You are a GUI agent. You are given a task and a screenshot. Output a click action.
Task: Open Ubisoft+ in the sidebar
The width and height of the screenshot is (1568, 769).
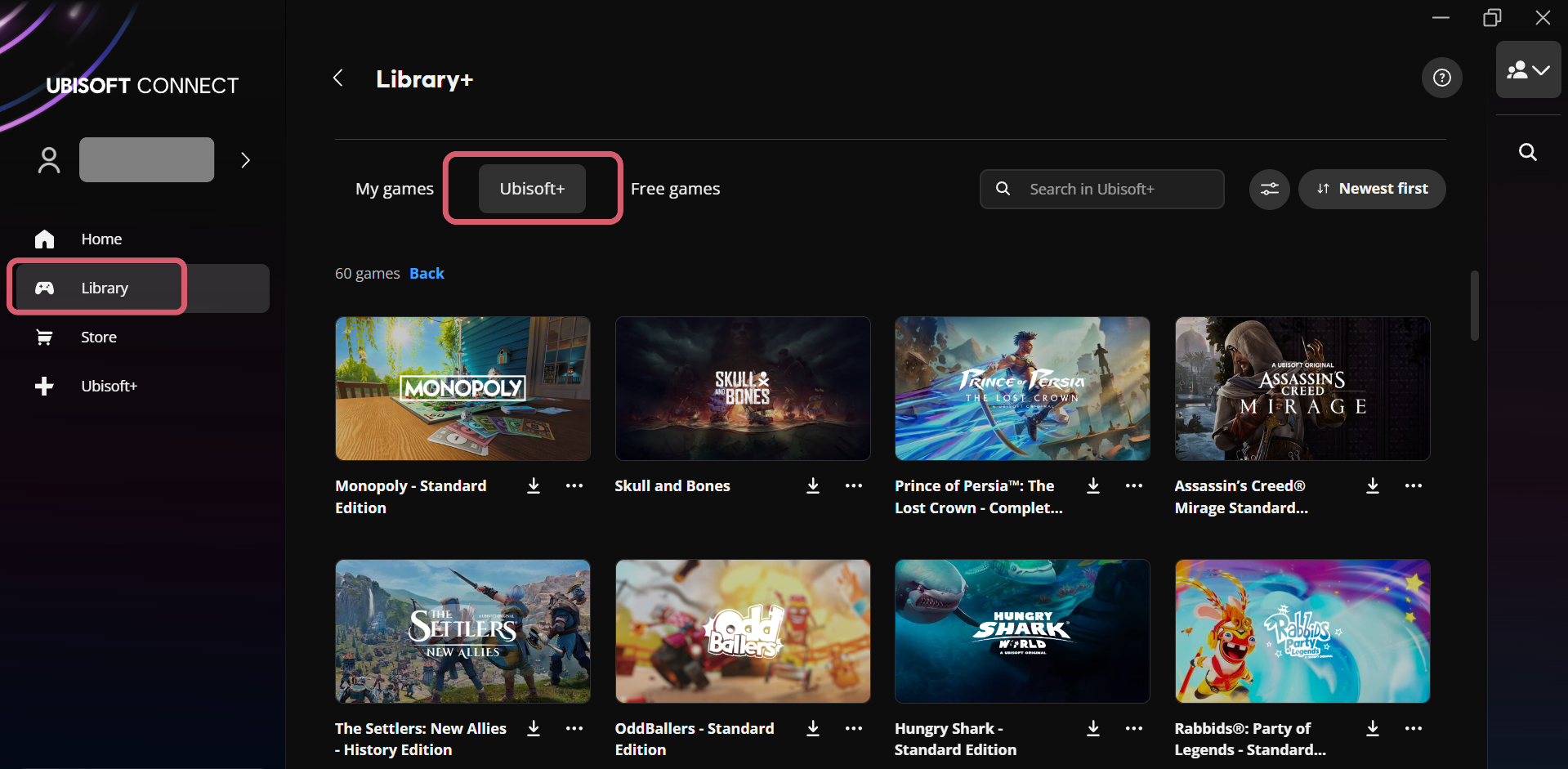tap(109, 387)
